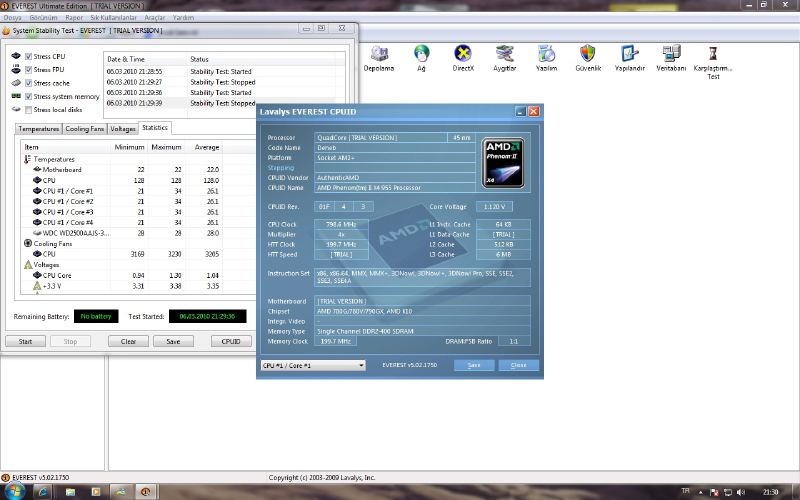Click the memory module icon beside Stress system memory
The height and width of the screenshot is (500, 800).
(x=16, y=96)
